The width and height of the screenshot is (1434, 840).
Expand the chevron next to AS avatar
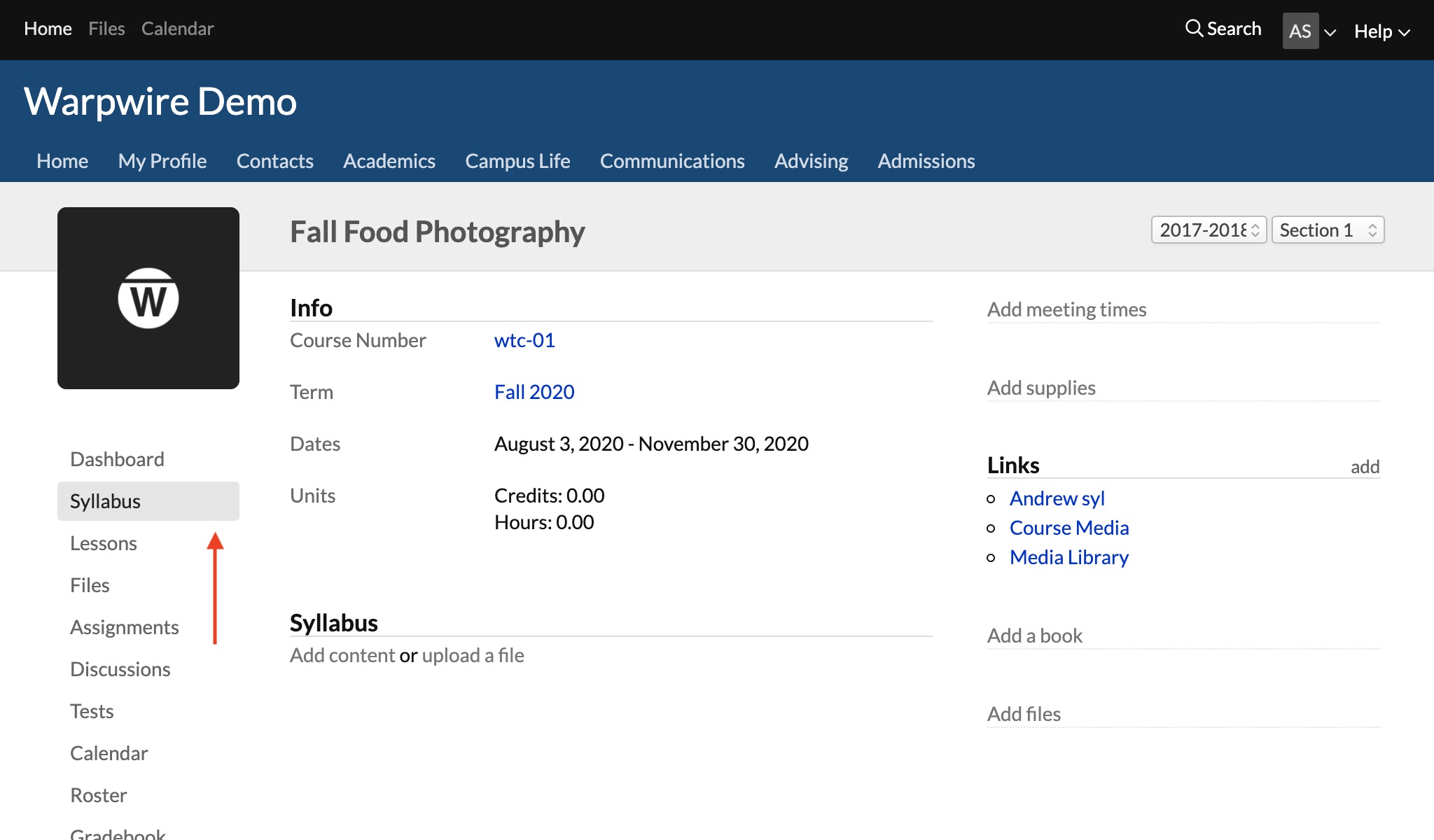[x=1330, y=32]
